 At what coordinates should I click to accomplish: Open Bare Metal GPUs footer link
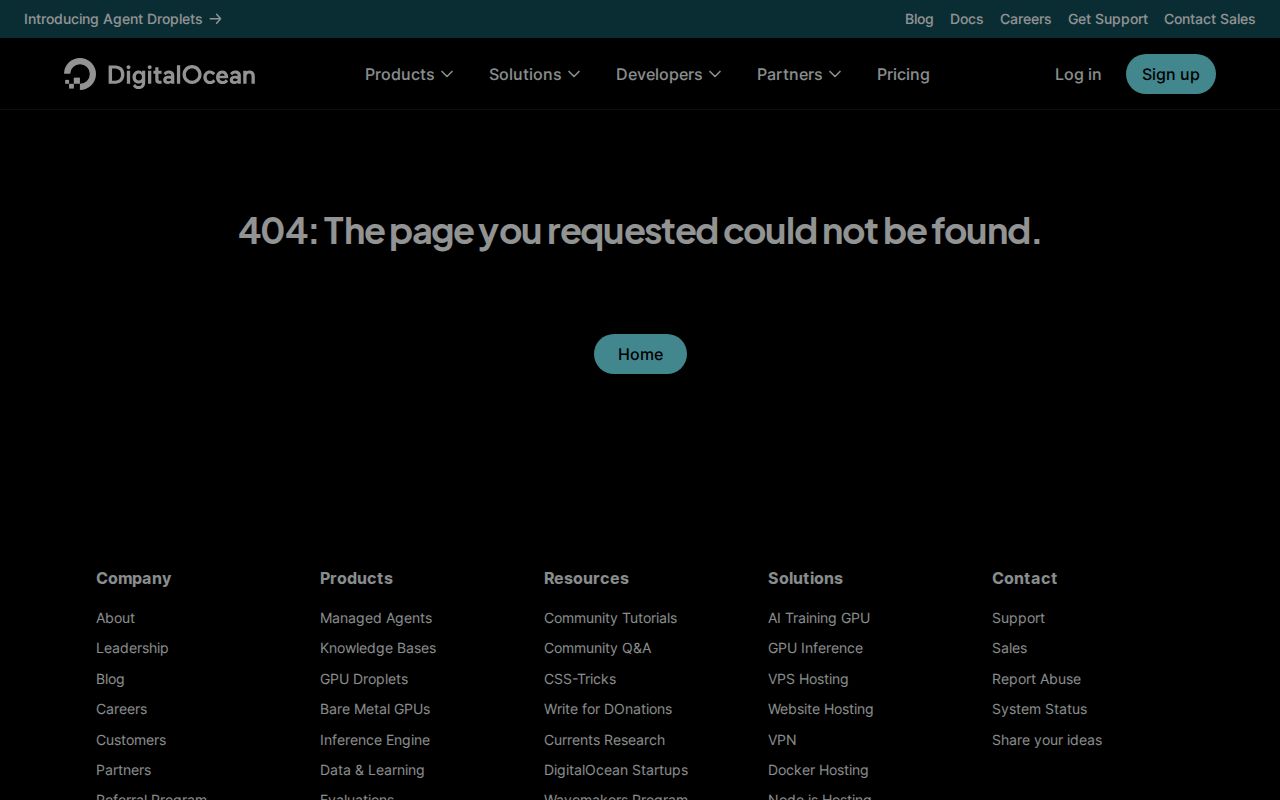[x=375, y=709]
